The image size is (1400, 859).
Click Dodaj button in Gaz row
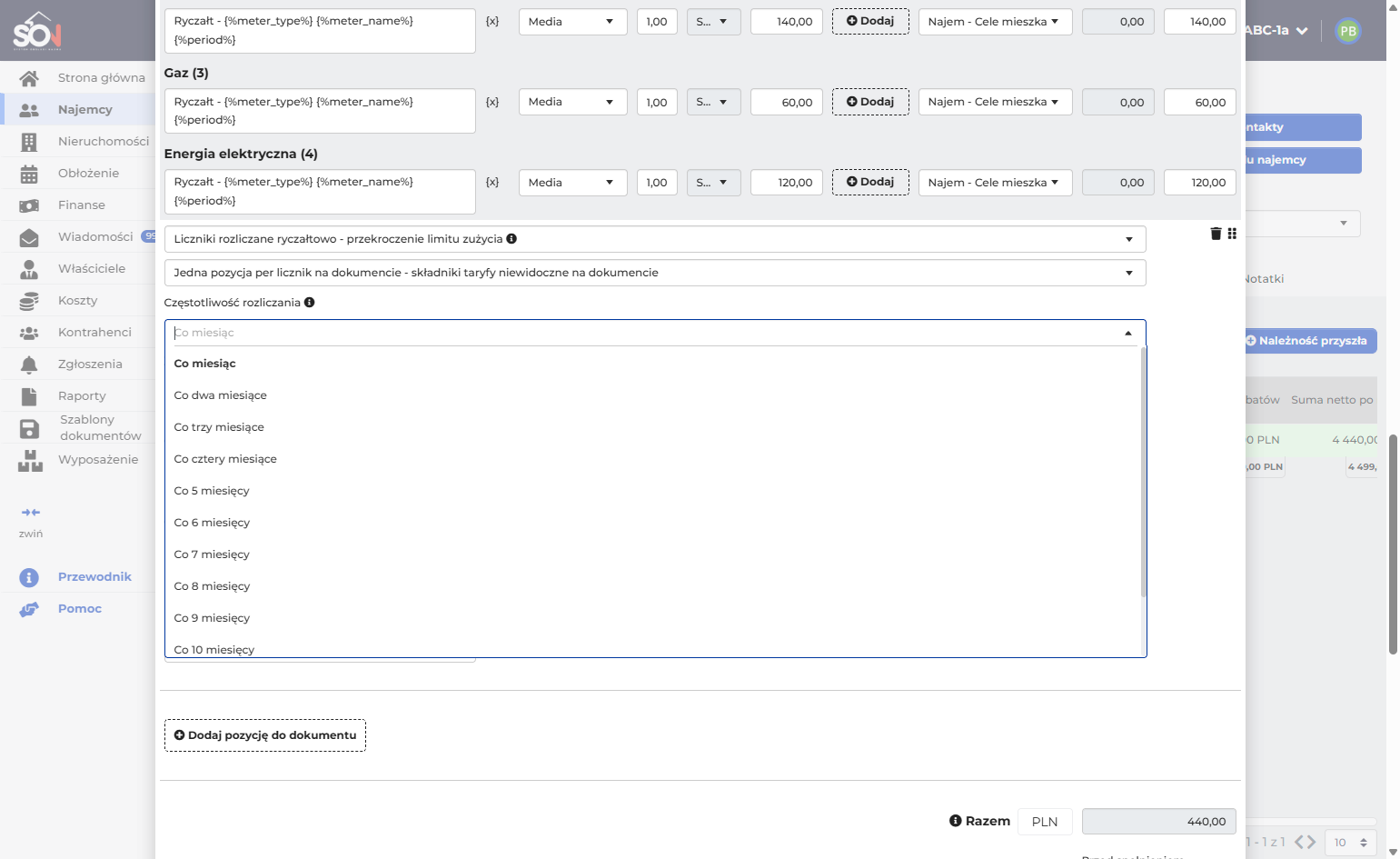(870, 102)
